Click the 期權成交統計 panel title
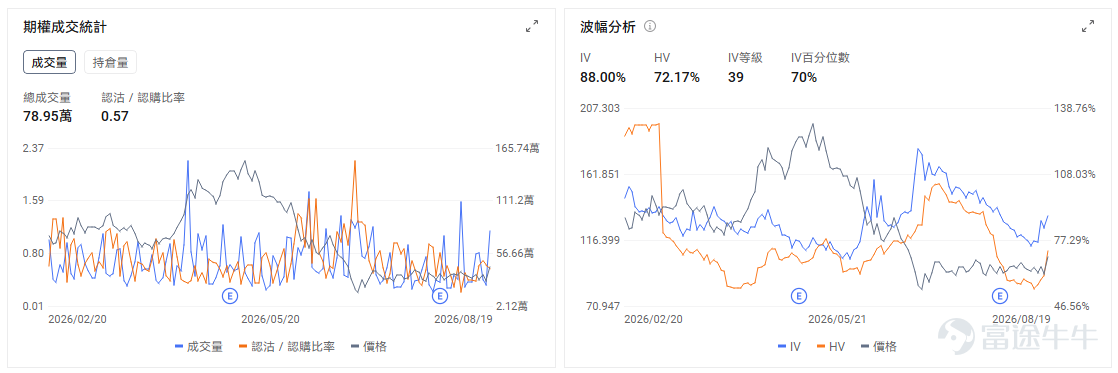Image resolution: width=1118 pixels, height=373 pixels. coord(65,27)
